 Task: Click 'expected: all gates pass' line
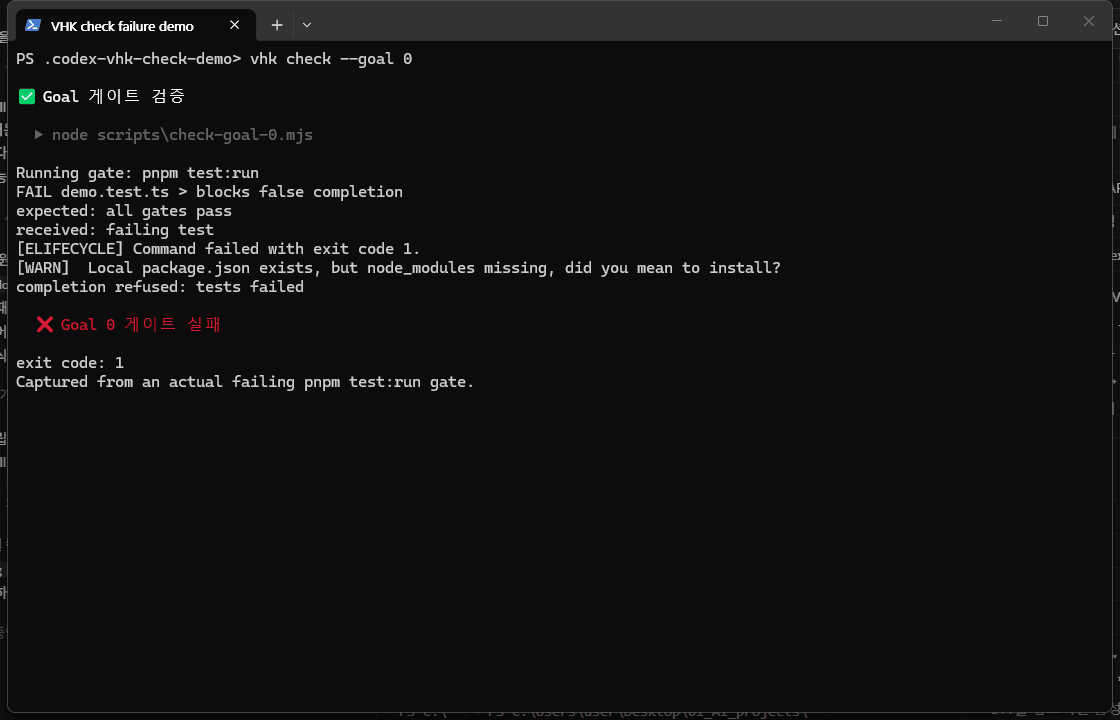124,211
